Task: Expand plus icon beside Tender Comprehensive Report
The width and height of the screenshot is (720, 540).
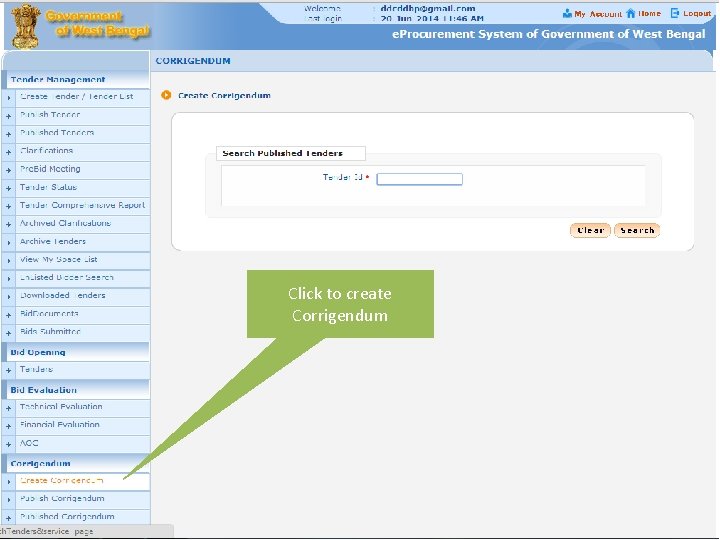Action: [8, 207]
